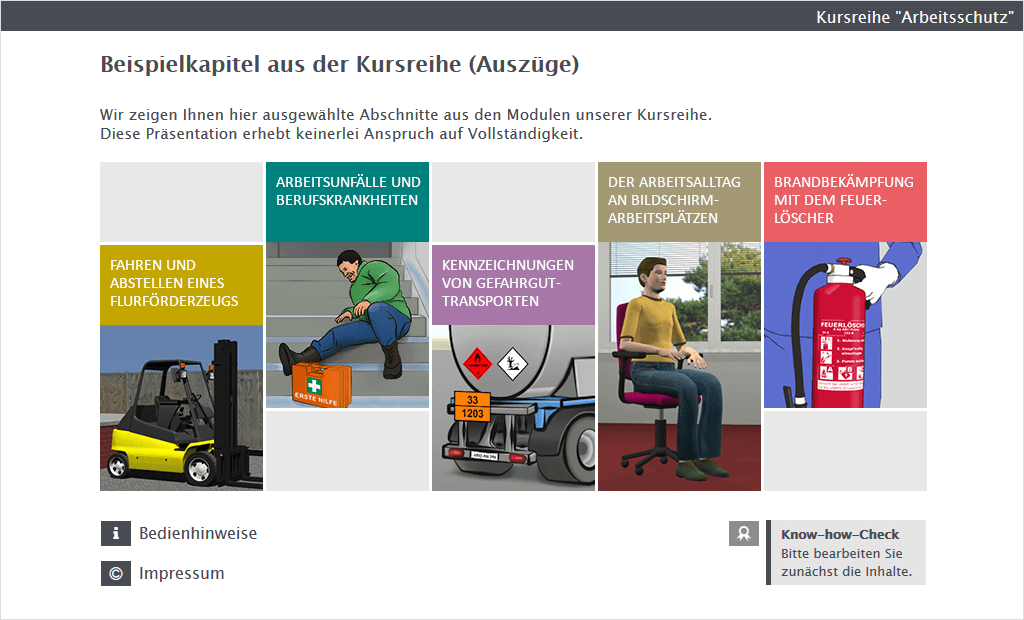Open the Bedienhinweise link
The image size is (1024, 620).
tap(198, 534)
